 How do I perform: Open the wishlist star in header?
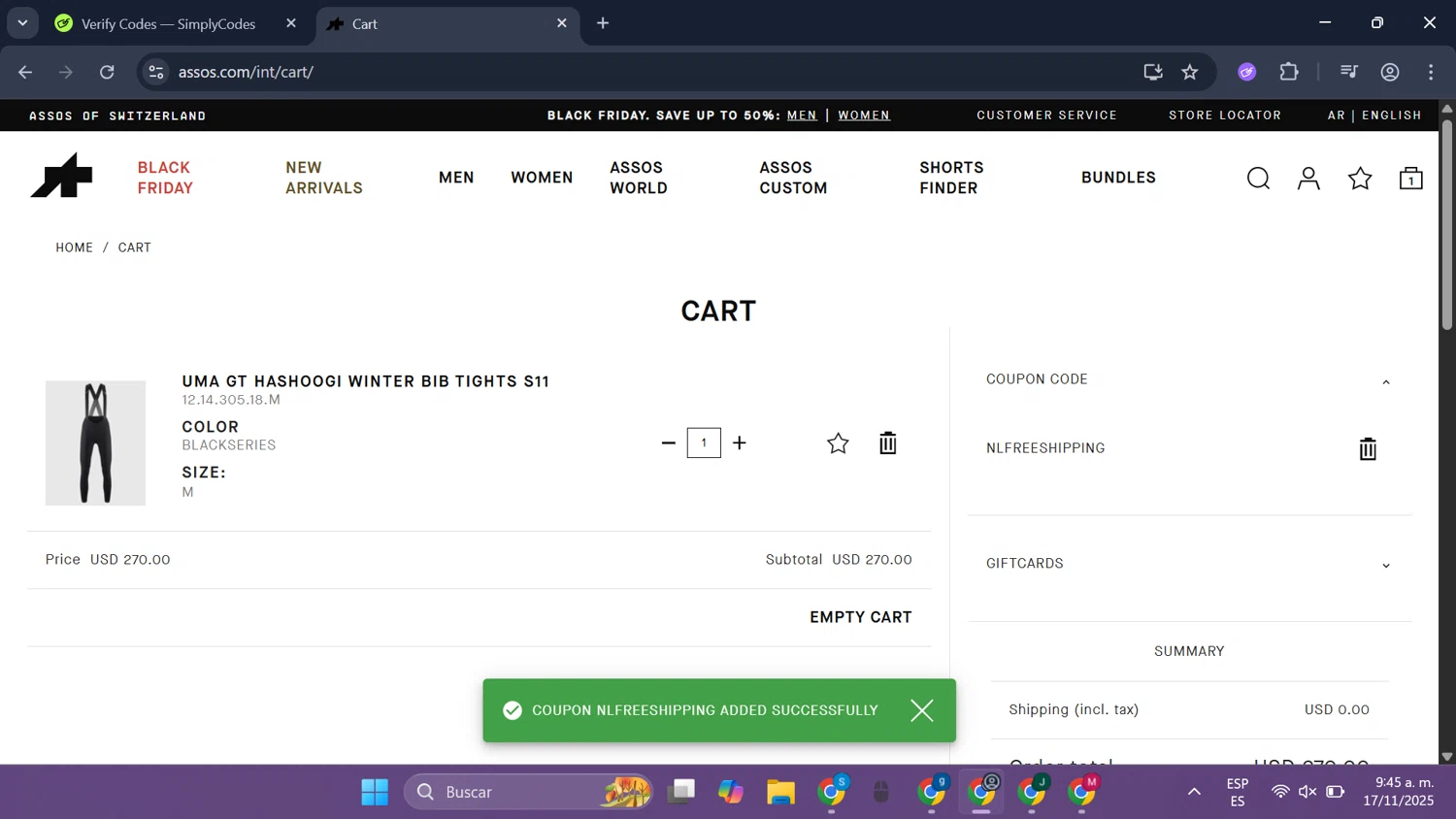coord(1360,178)
